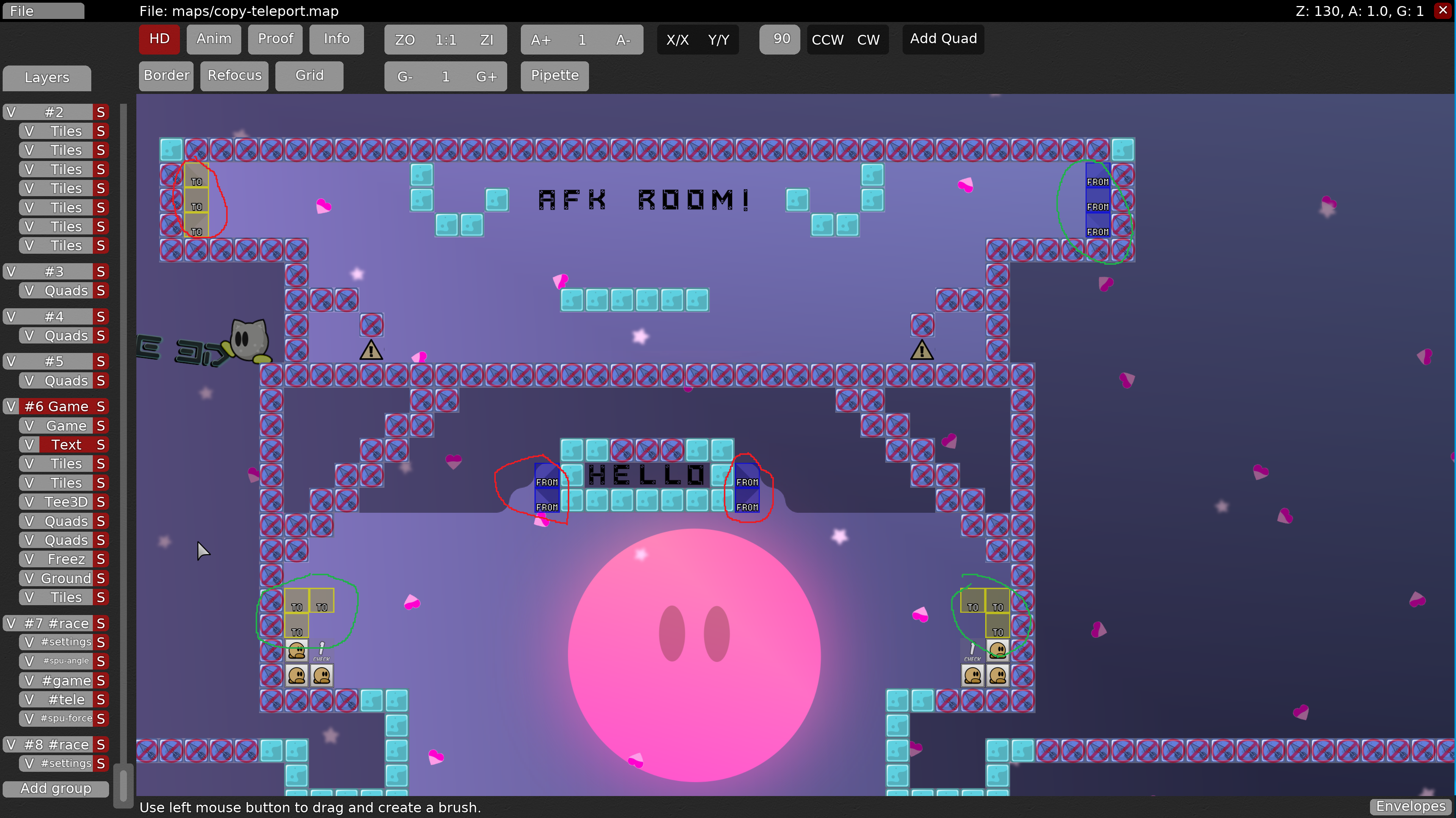Click the ZI zoom in button
The height and width of the screenshot is (818, 1456).
click(487, 39)
